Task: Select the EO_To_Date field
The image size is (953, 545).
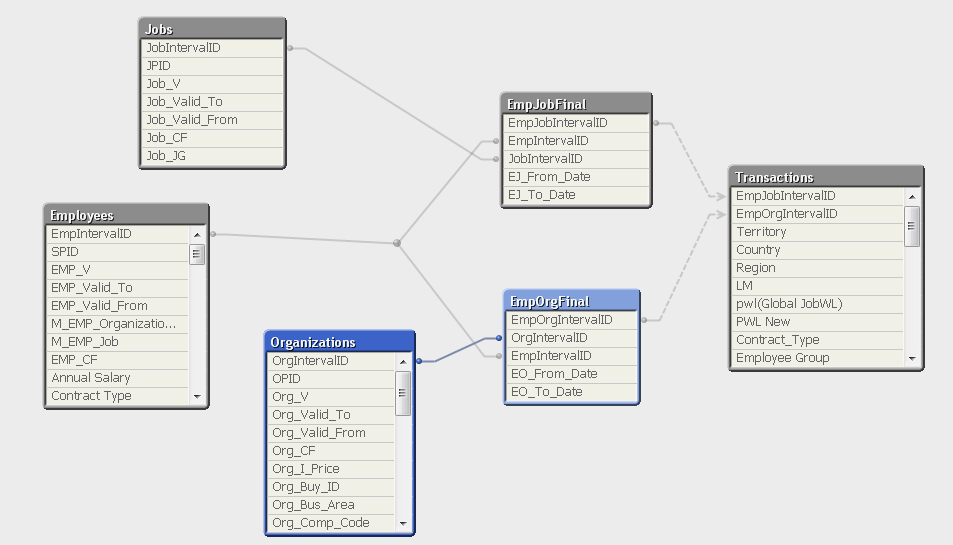Action: [x=572, y=392]
